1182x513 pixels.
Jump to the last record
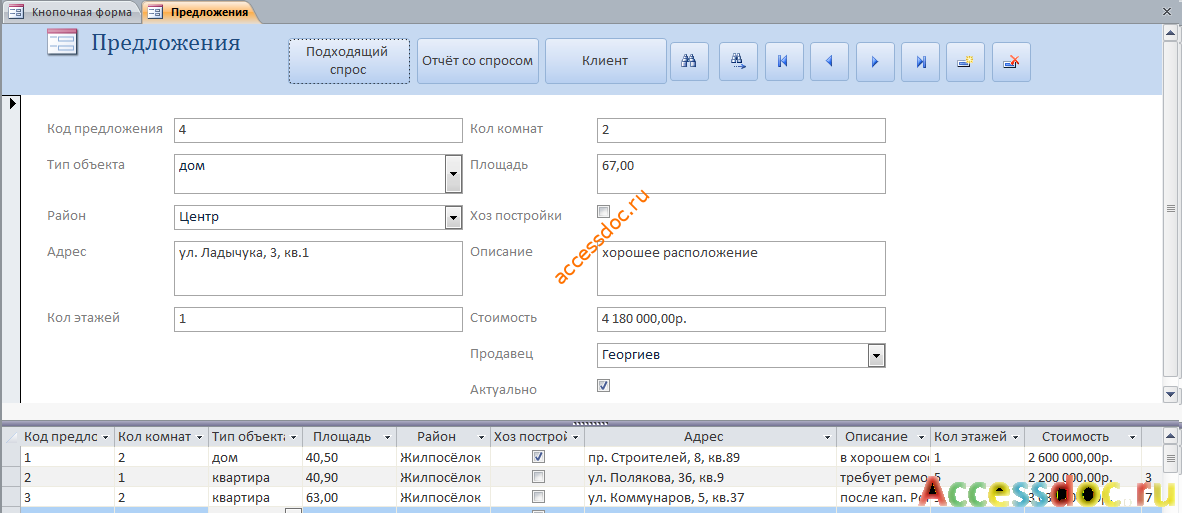pos(921,62)
